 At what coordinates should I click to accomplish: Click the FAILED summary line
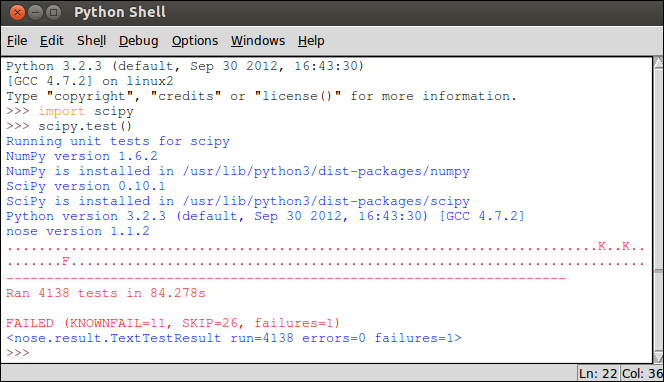173,323
